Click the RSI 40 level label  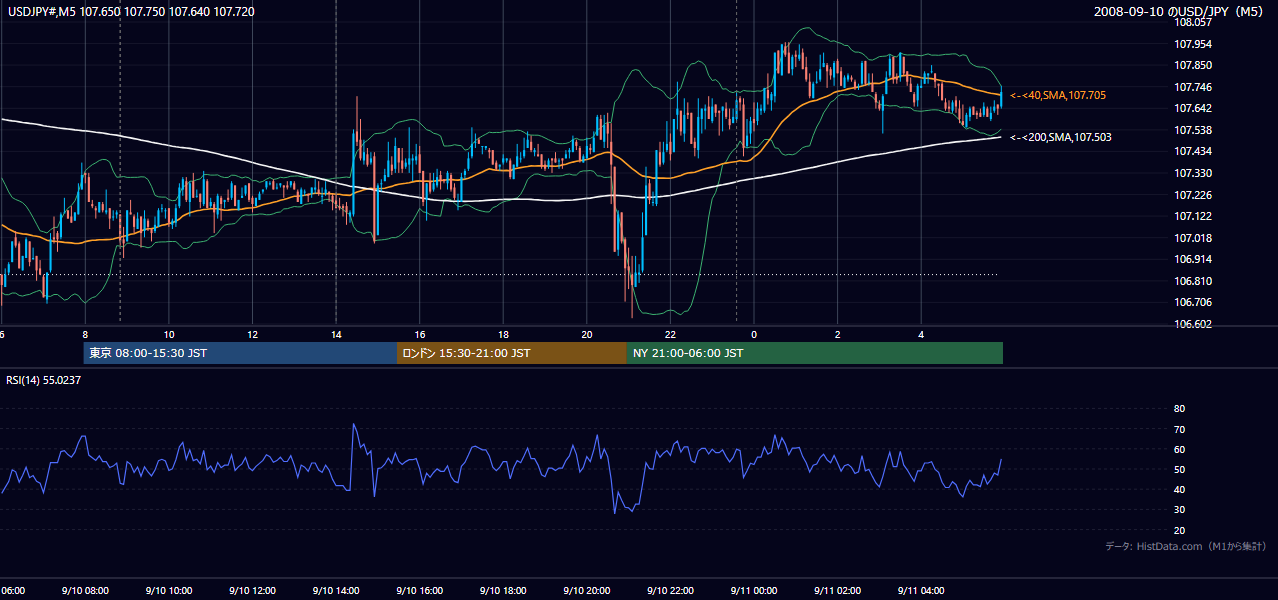[1179, 490]
